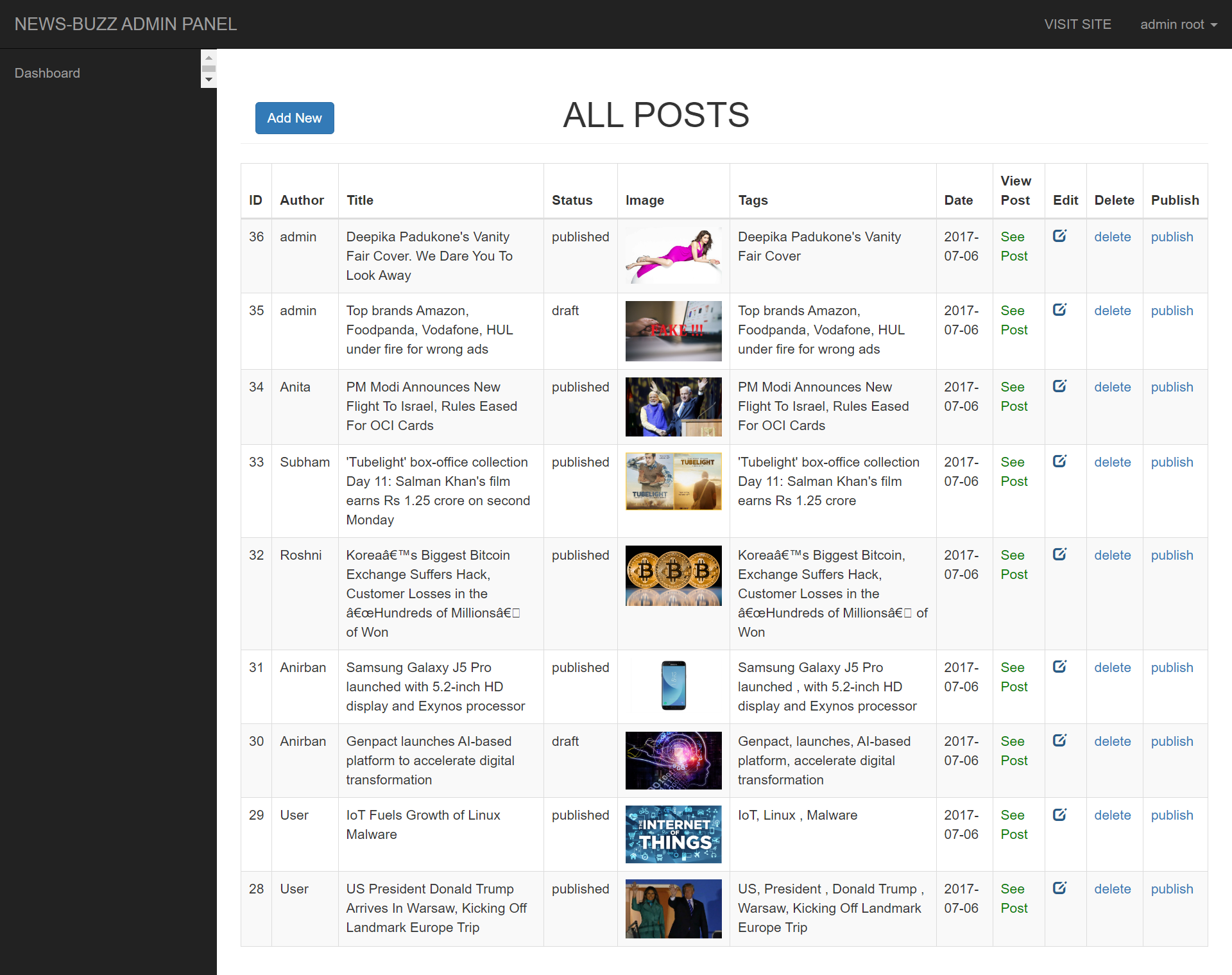This screenshot has width=1232, height=975.
Task: Delete Anirban's Samsung post 31
Action: pos(1113,668)
